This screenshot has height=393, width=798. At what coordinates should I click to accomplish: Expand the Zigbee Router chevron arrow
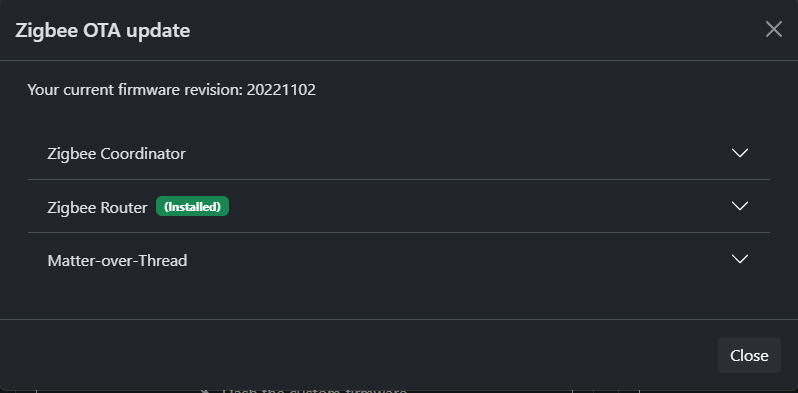point(739,206)
